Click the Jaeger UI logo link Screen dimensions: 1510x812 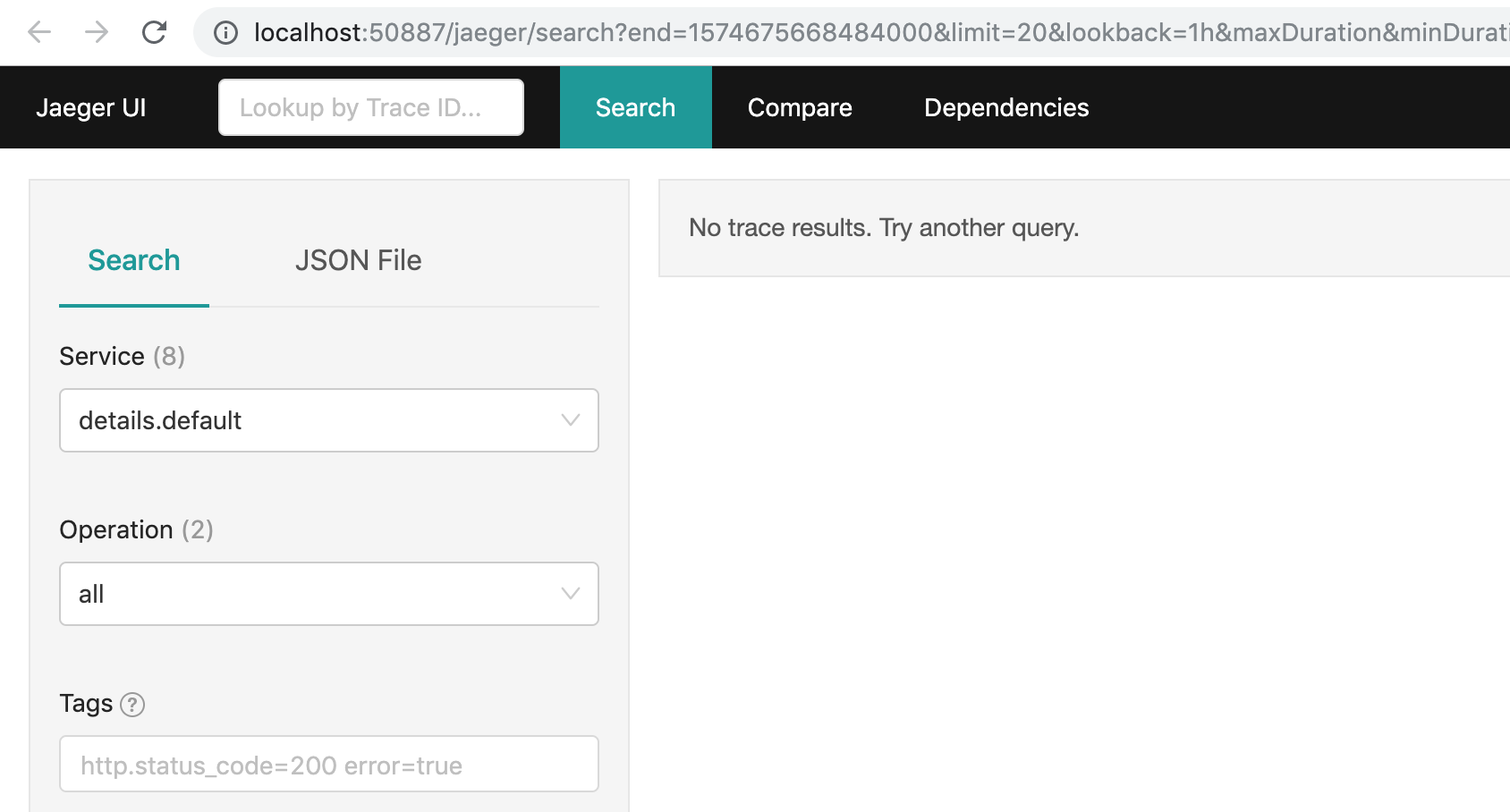(91, 107)
